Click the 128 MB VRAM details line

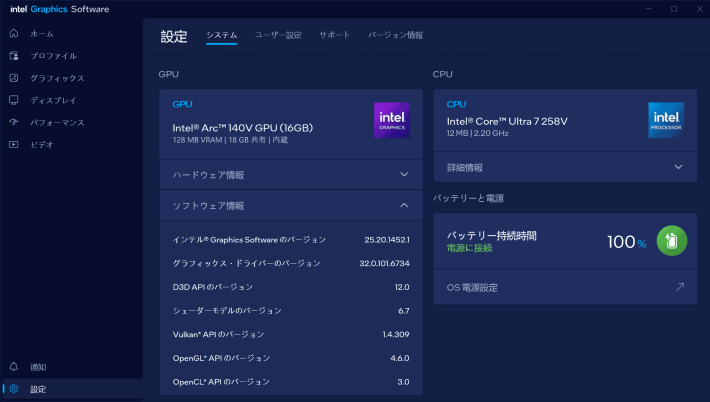230,140
